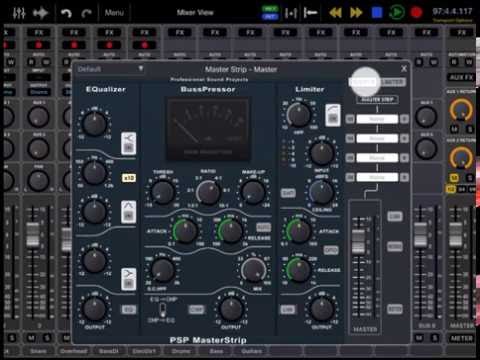Image resolution: width=480 pixels, height=360 pixels.
Task: Rewind with the yellow double-left arrows
Action: 335,13
